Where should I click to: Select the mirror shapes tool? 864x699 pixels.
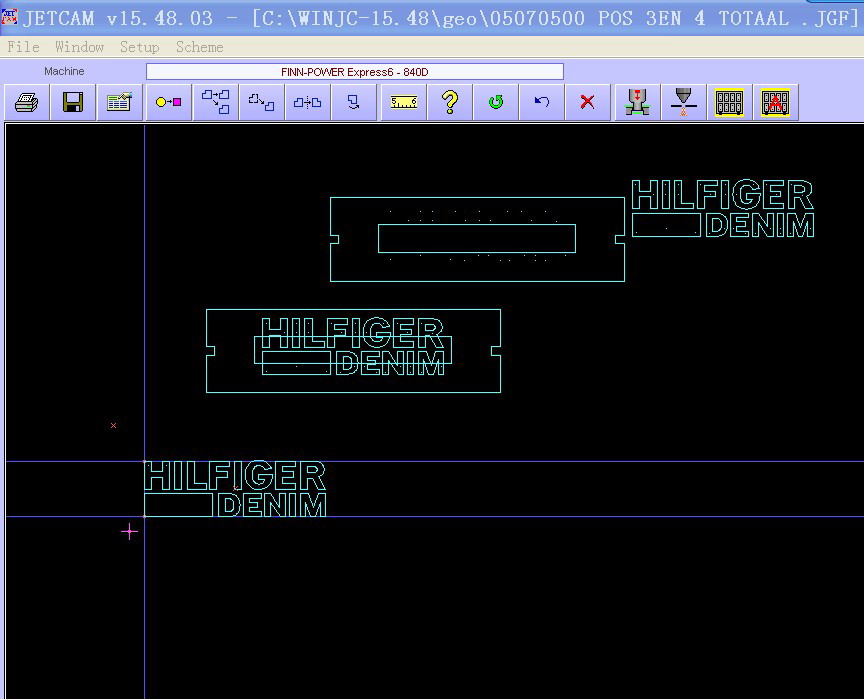[x=307, y=102]
